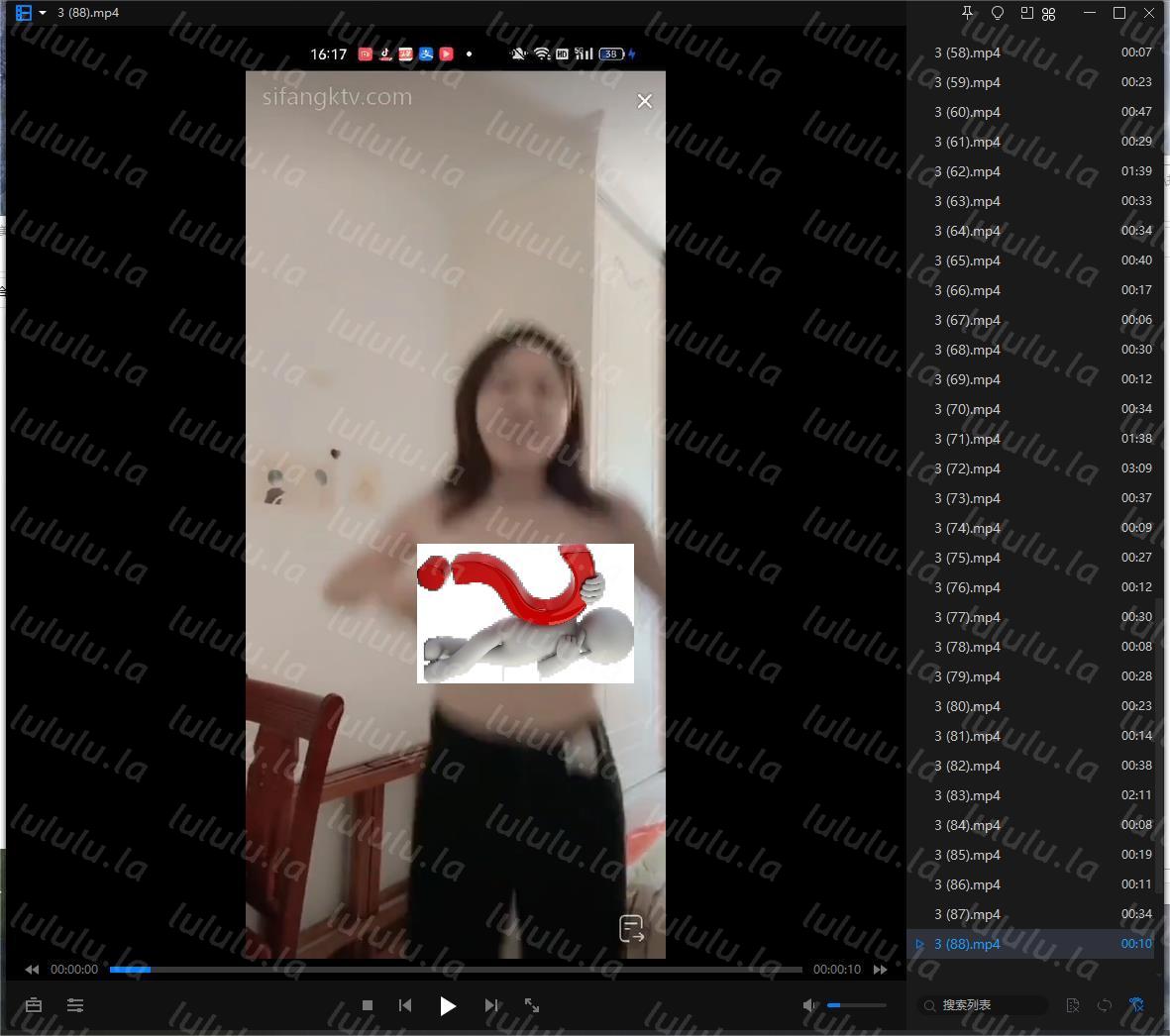1170x1036 pixels.
Task: Mute the volume speaker icon
Action: pyautogui.click(x=810, y=1005)
